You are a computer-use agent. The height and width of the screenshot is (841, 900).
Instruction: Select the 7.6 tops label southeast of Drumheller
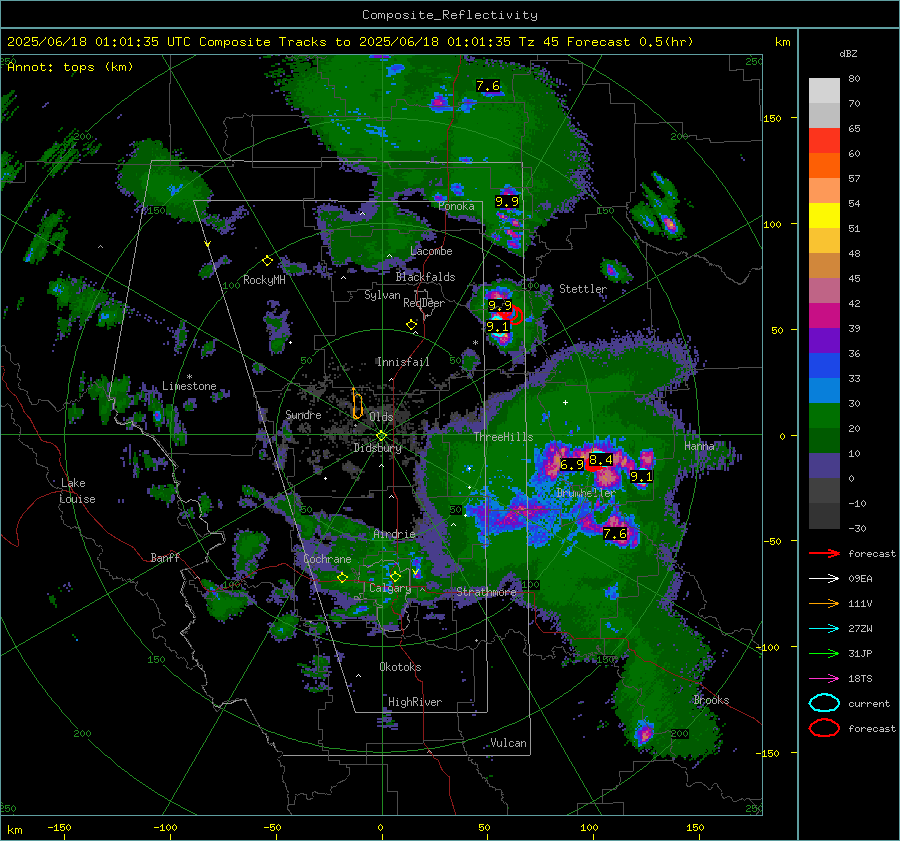615,534
